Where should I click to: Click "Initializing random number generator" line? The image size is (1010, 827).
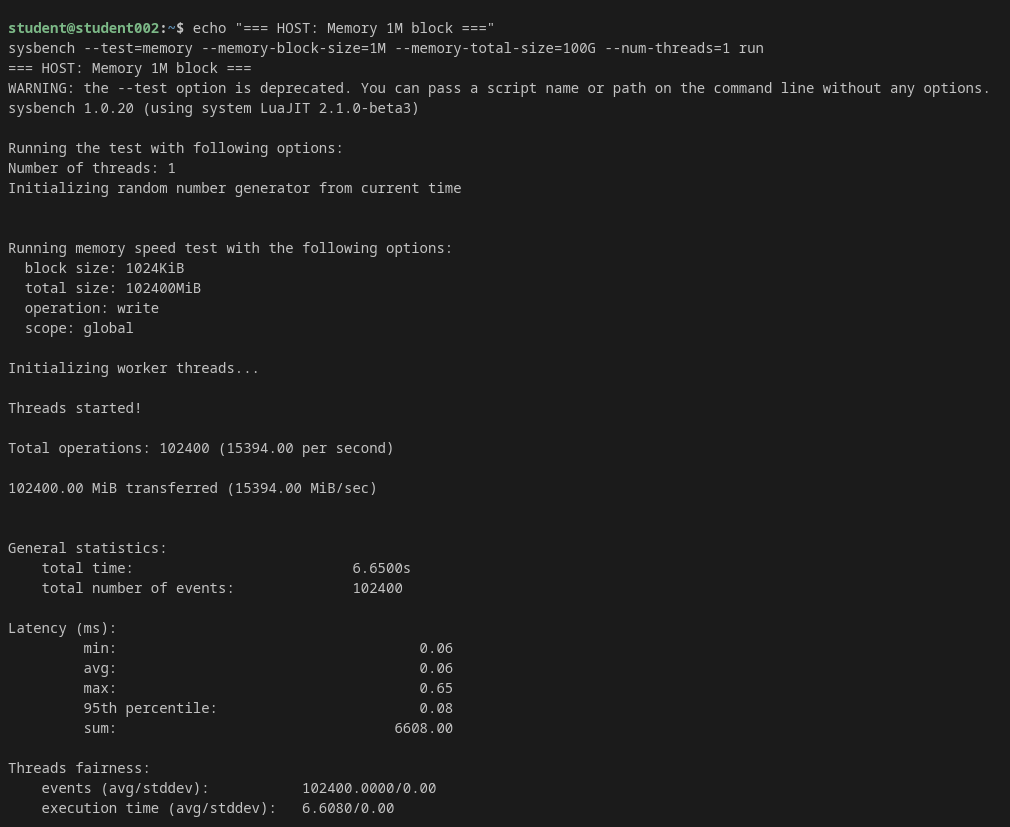(x=234, y=188)
